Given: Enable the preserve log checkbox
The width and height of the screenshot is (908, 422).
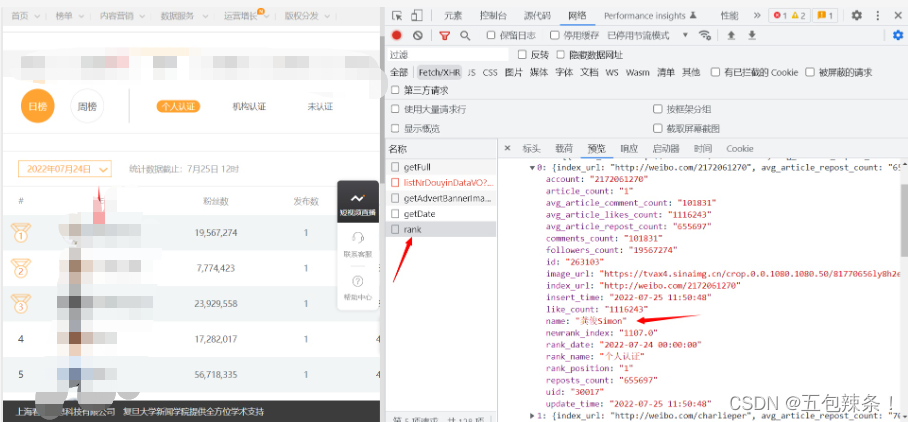Looking at the screenshot, I should coord(491,35).
